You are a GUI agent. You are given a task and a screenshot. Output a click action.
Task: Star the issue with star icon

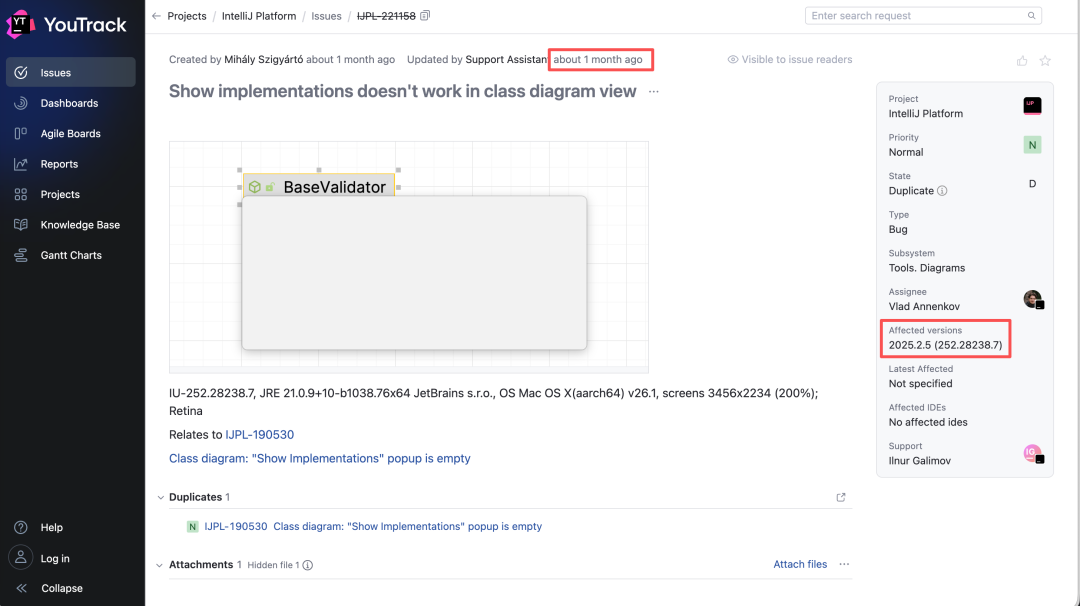(1045, 61)
